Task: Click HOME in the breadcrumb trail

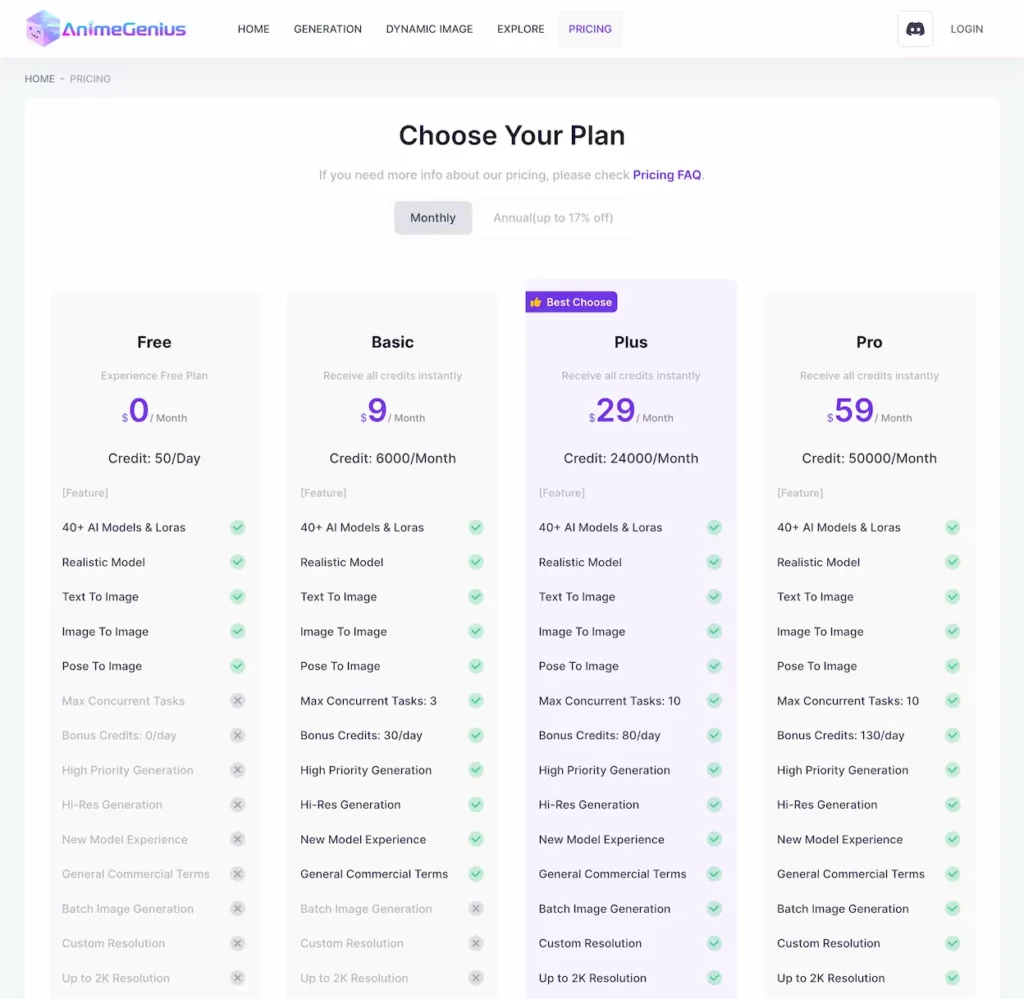Action: (39, 78)
